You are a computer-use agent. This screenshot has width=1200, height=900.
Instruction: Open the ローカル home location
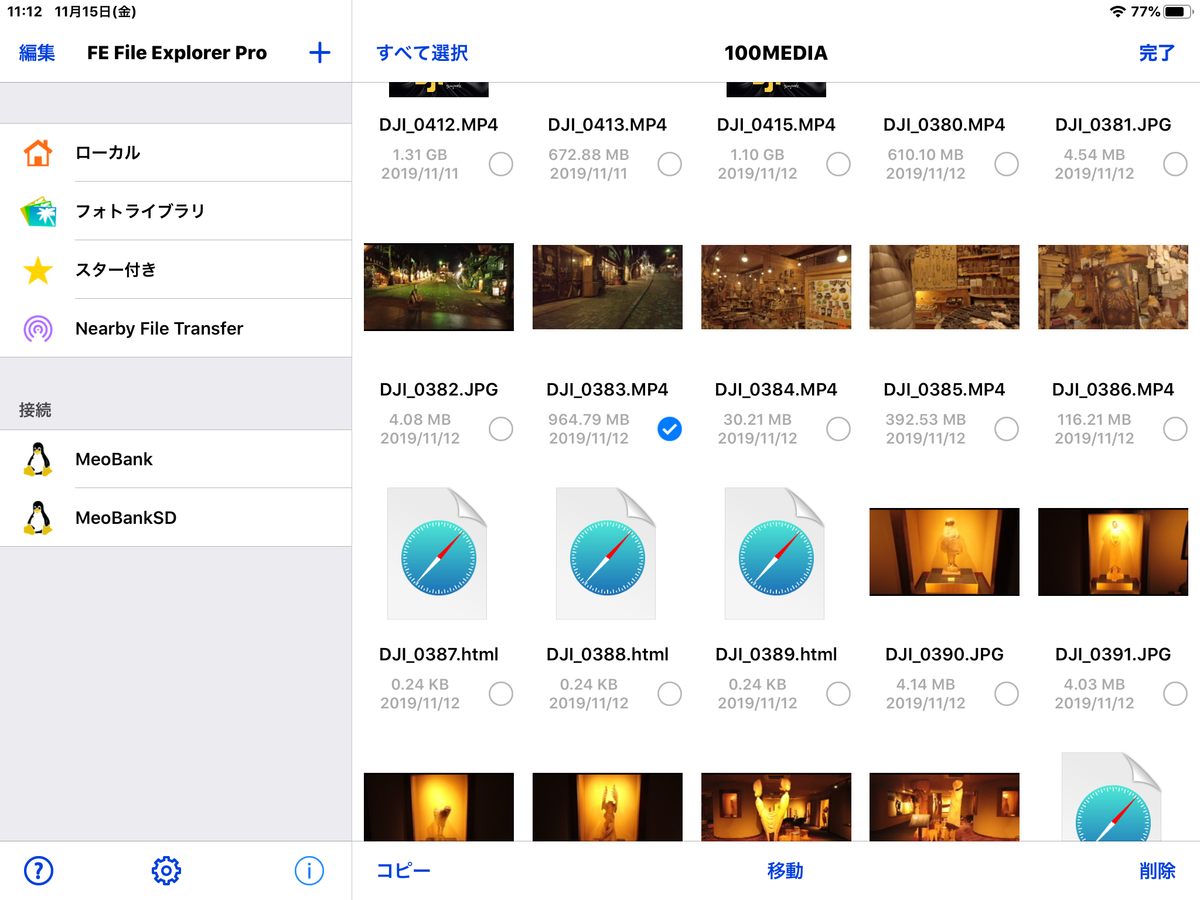tap(110, 153)
